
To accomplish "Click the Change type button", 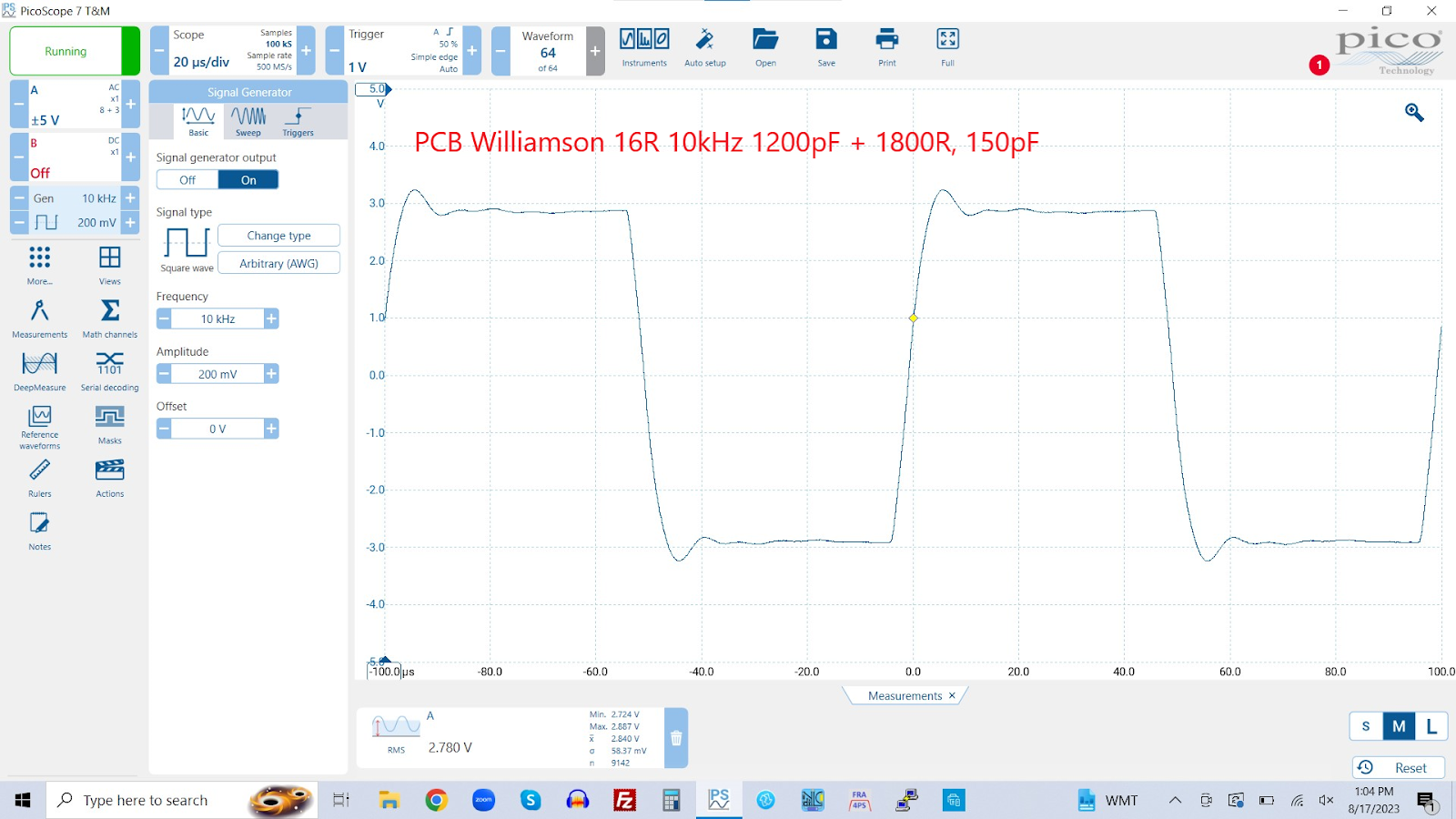I will 278,236.
